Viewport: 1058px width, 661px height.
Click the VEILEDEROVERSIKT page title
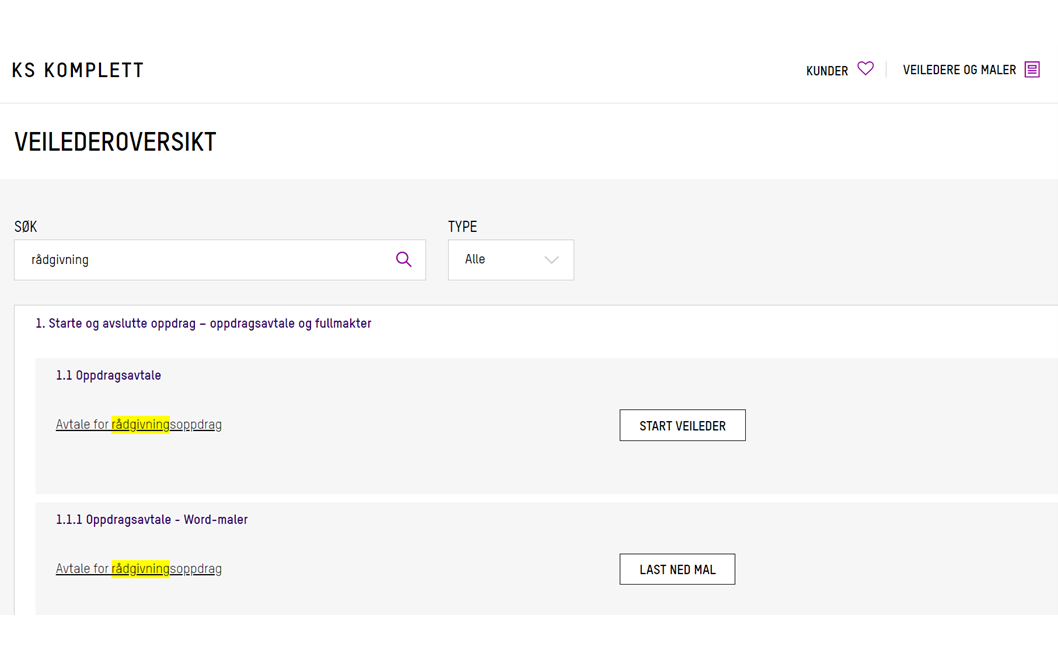coord(115,142)
